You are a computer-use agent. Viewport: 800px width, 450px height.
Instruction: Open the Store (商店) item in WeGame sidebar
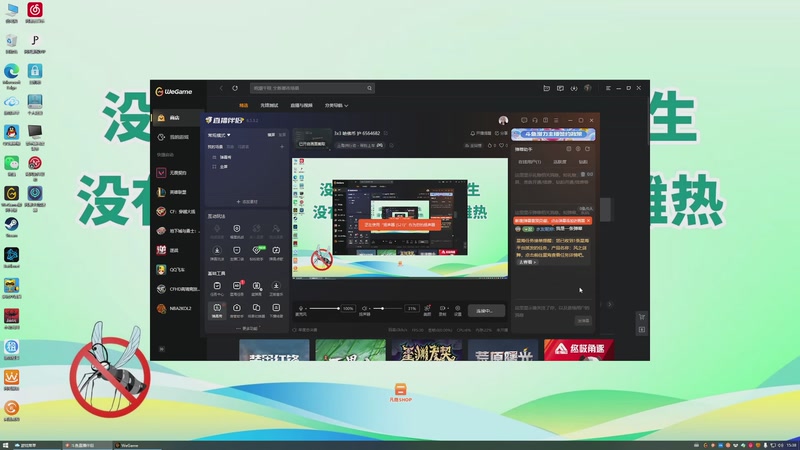click(178, 118)
